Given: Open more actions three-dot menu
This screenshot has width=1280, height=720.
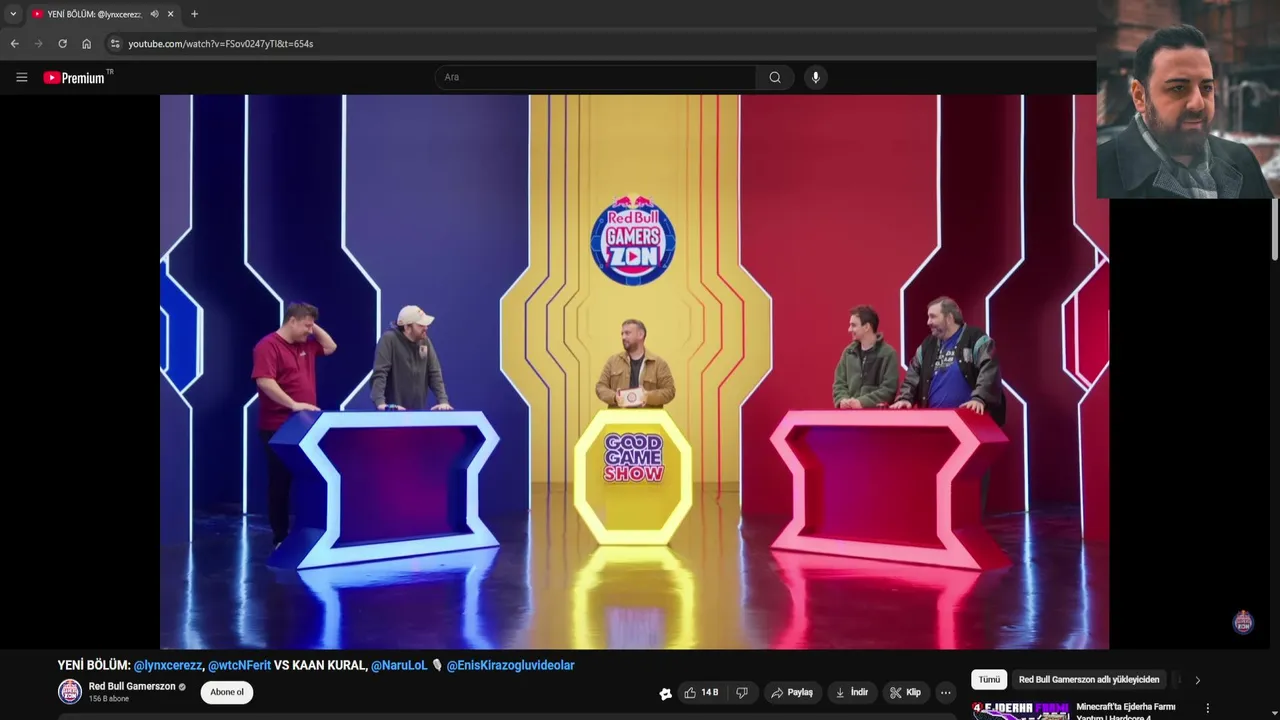Looking at the screenshot, I should coord(946,692).
